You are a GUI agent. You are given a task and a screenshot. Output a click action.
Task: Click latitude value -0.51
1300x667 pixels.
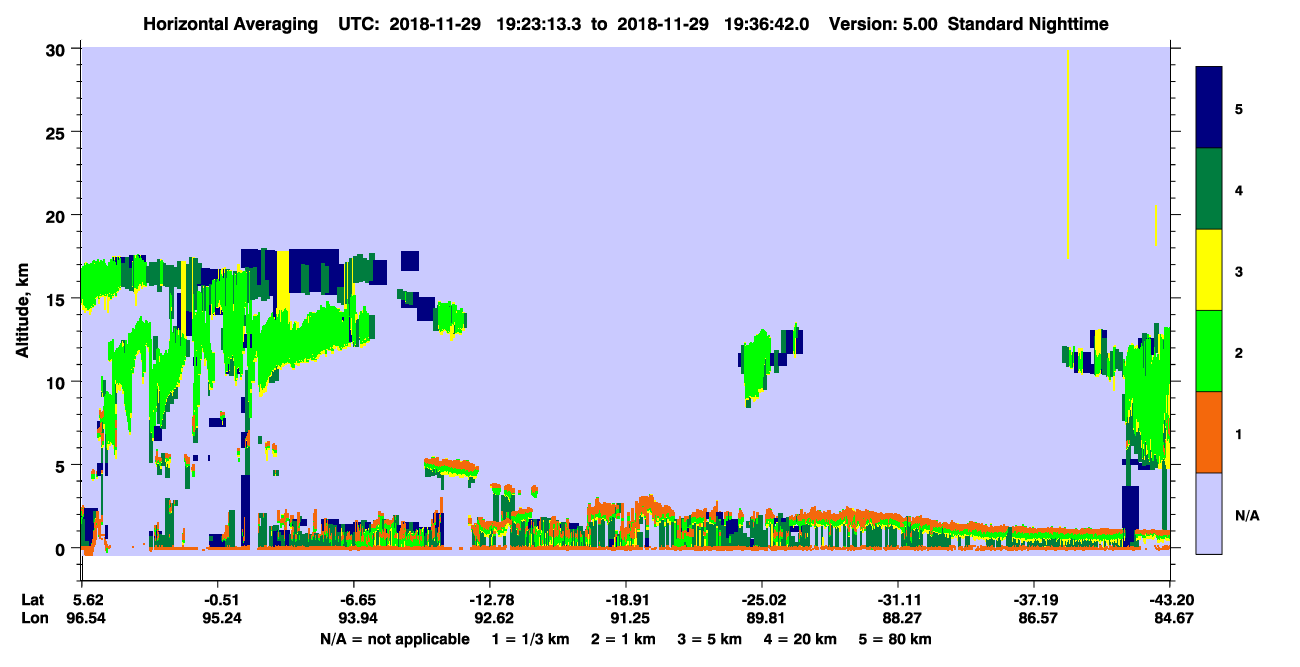coord(220,600)
